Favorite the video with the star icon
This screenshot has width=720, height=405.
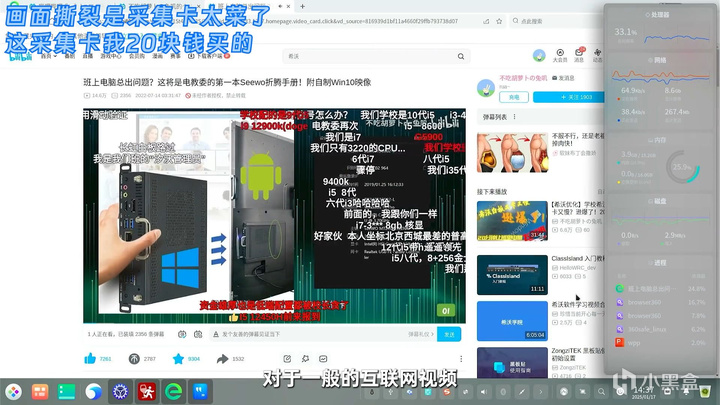pos(178,359)
